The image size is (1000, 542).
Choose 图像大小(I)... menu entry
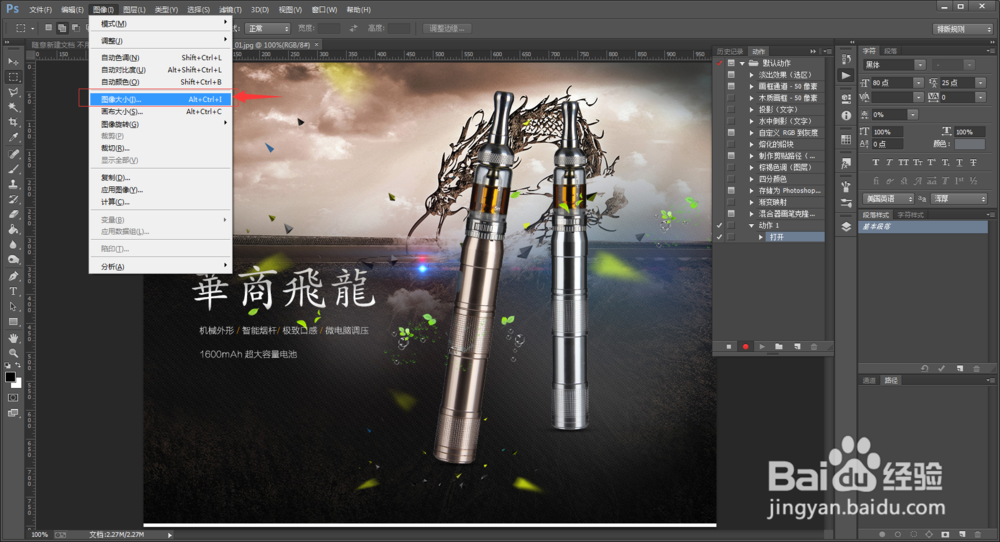click(160, 99)
